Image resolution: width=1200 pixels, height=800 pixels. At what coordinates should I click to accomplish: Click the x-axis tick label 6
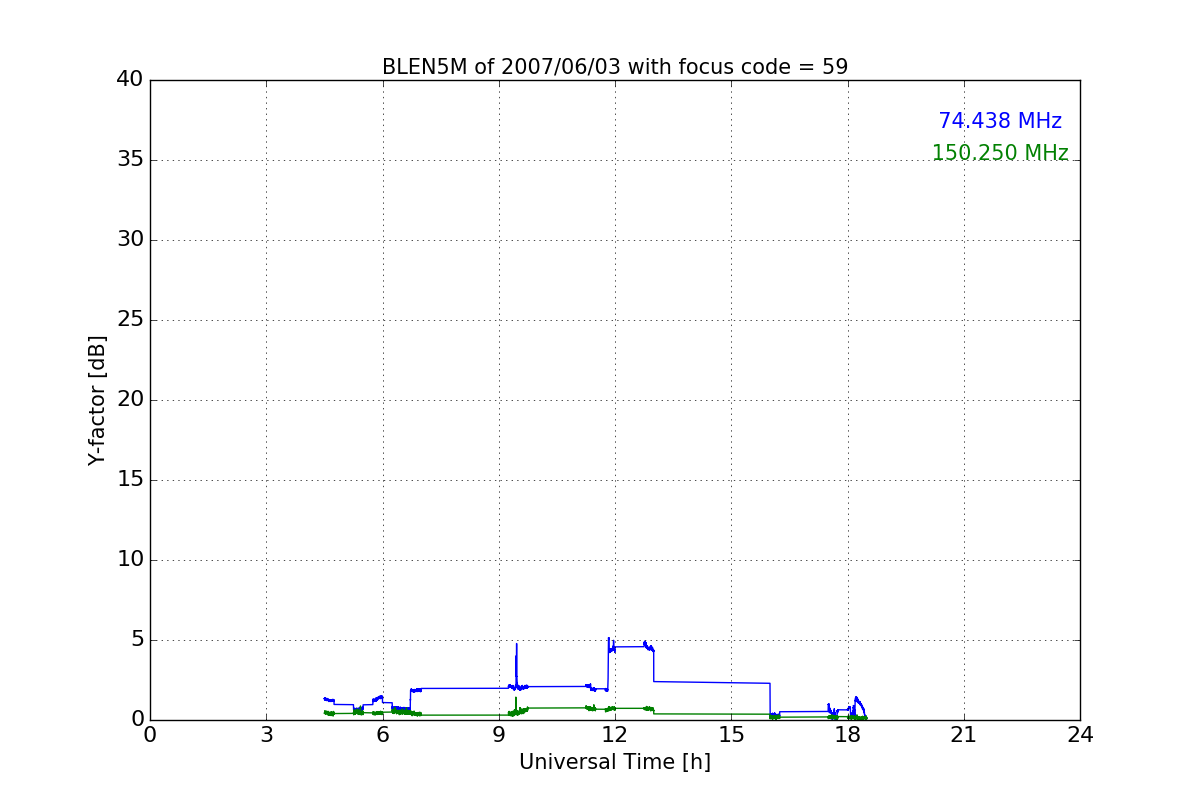(x=382, y=735)
